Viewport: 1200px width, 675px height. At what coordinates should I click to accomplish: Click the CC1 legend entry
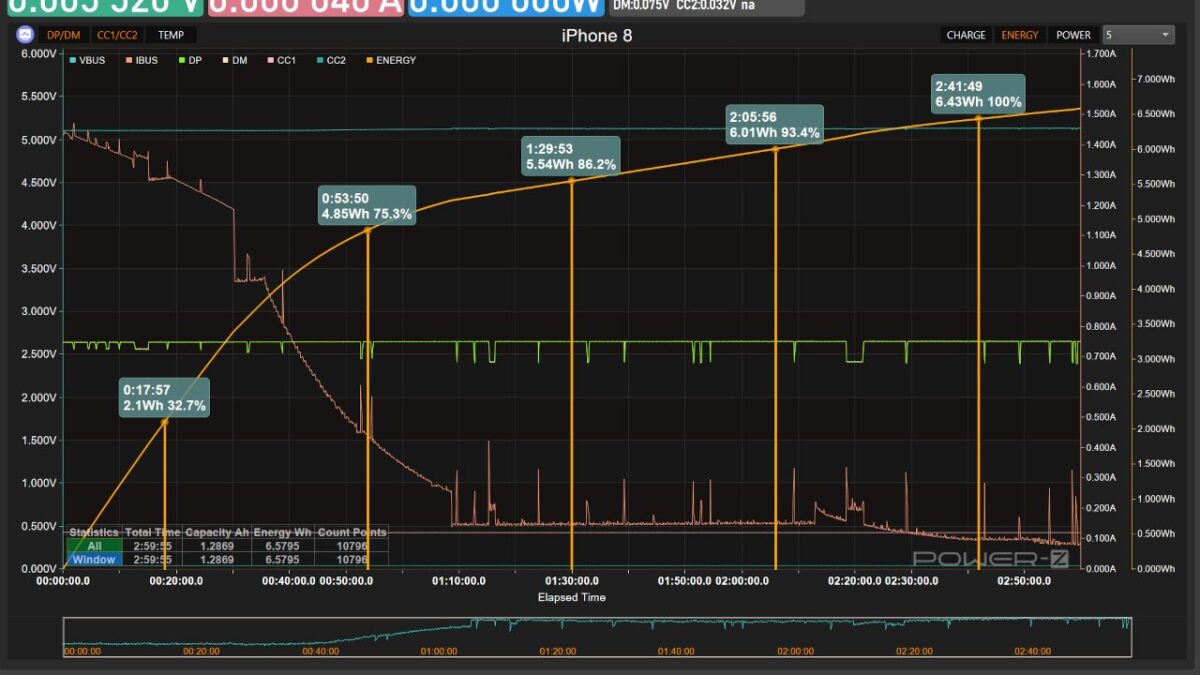pyautogui.click(x=280, y=60)
